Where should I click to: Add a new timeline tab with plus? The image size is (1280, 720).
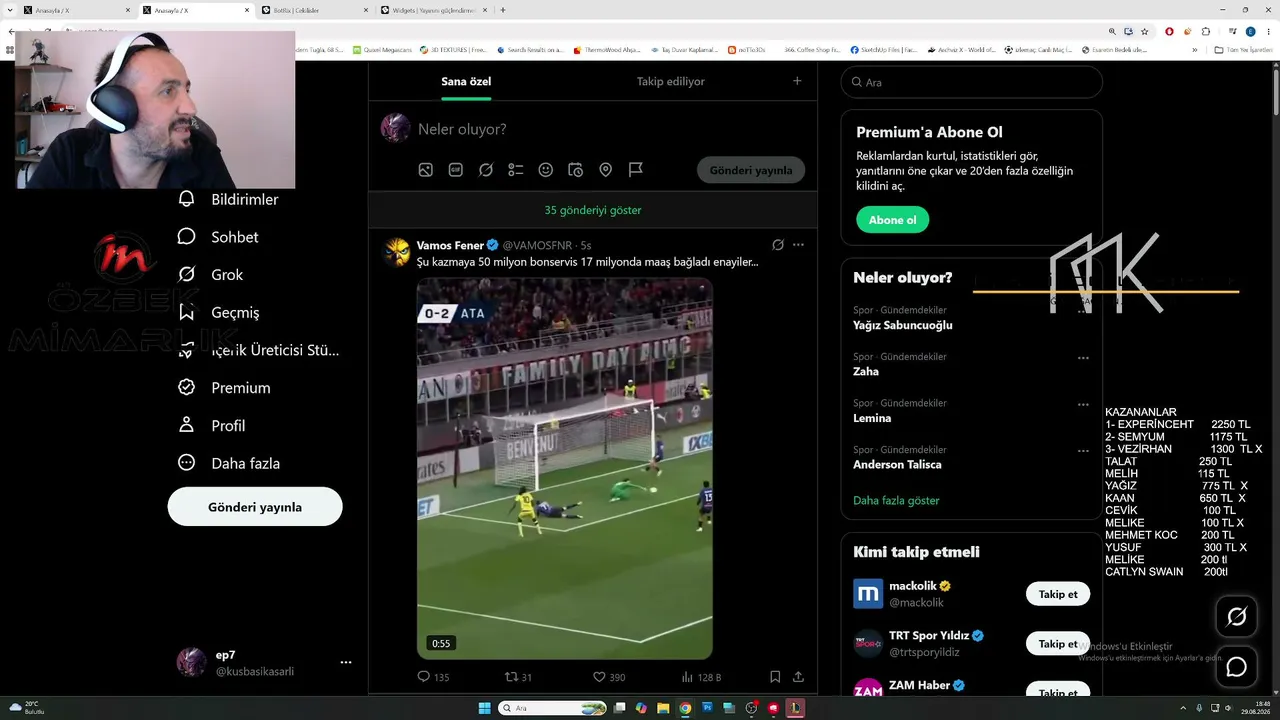[x=797, y=81]
